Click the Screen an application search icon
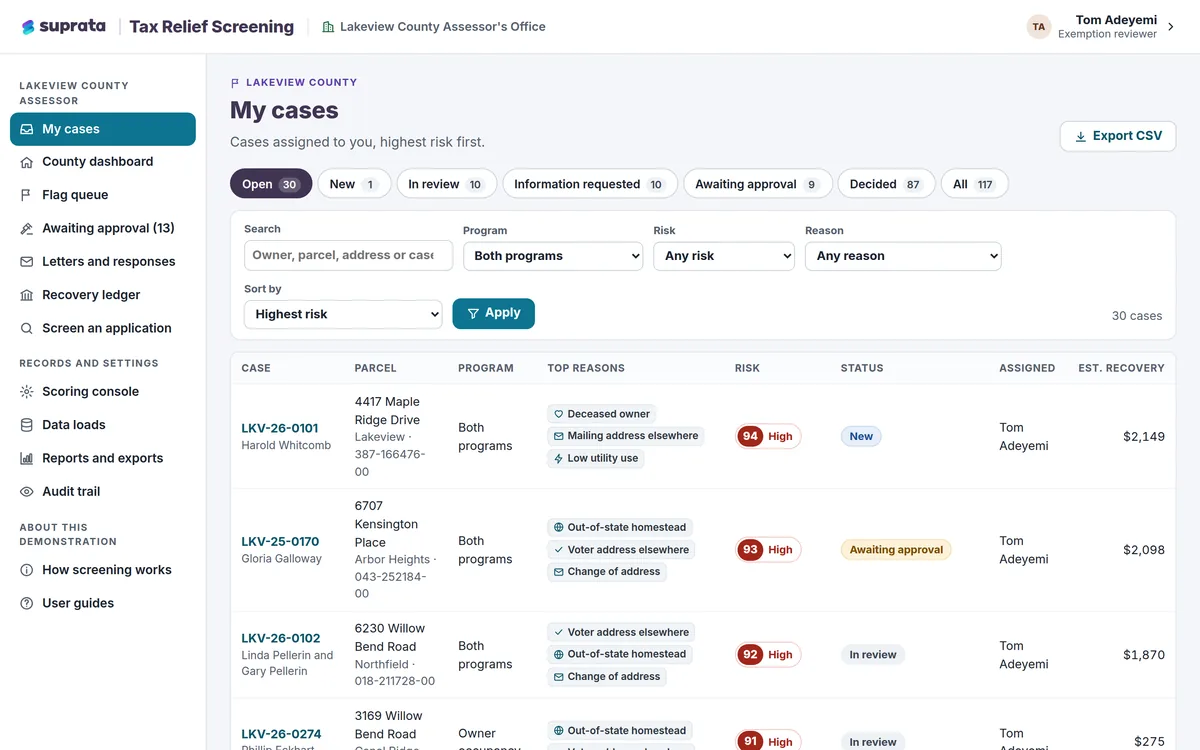 pyautogui.click(x=27, y=328)
